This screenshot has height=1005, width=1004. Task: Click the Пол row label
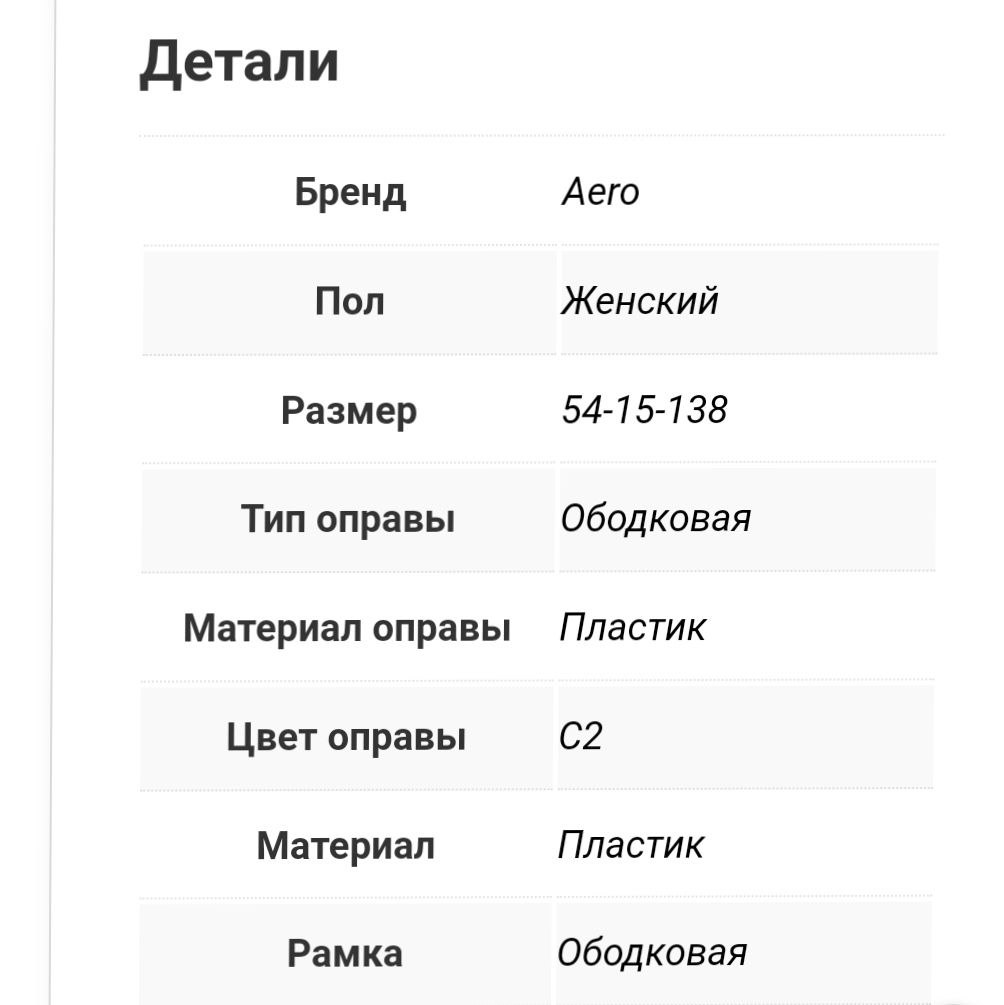tap(350, 300)
